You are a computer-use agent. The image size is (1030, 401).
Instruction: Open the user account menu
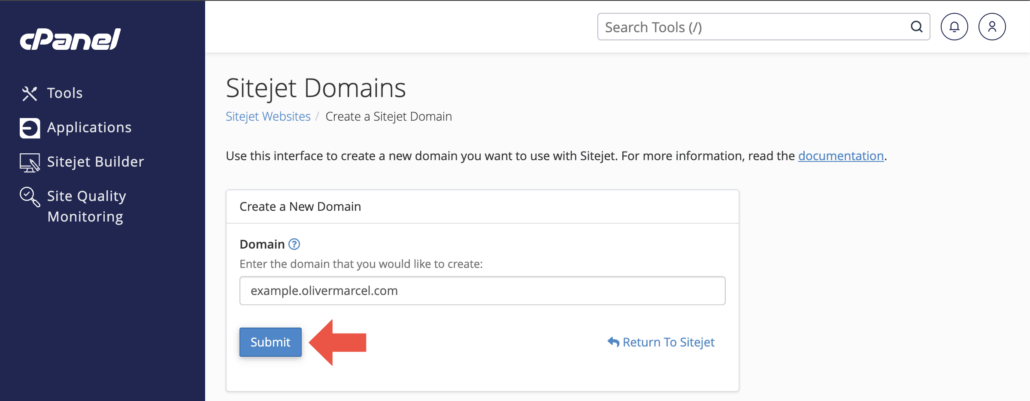point(992,28)
